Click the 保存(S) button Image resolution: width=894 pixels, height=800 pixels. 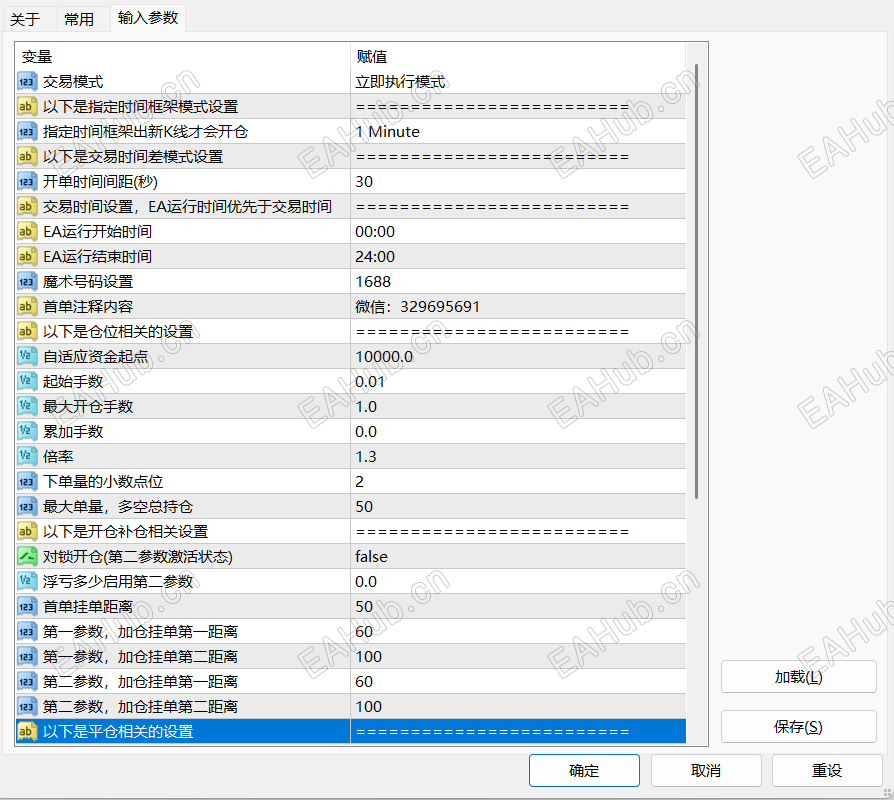[x=798, y=726]
